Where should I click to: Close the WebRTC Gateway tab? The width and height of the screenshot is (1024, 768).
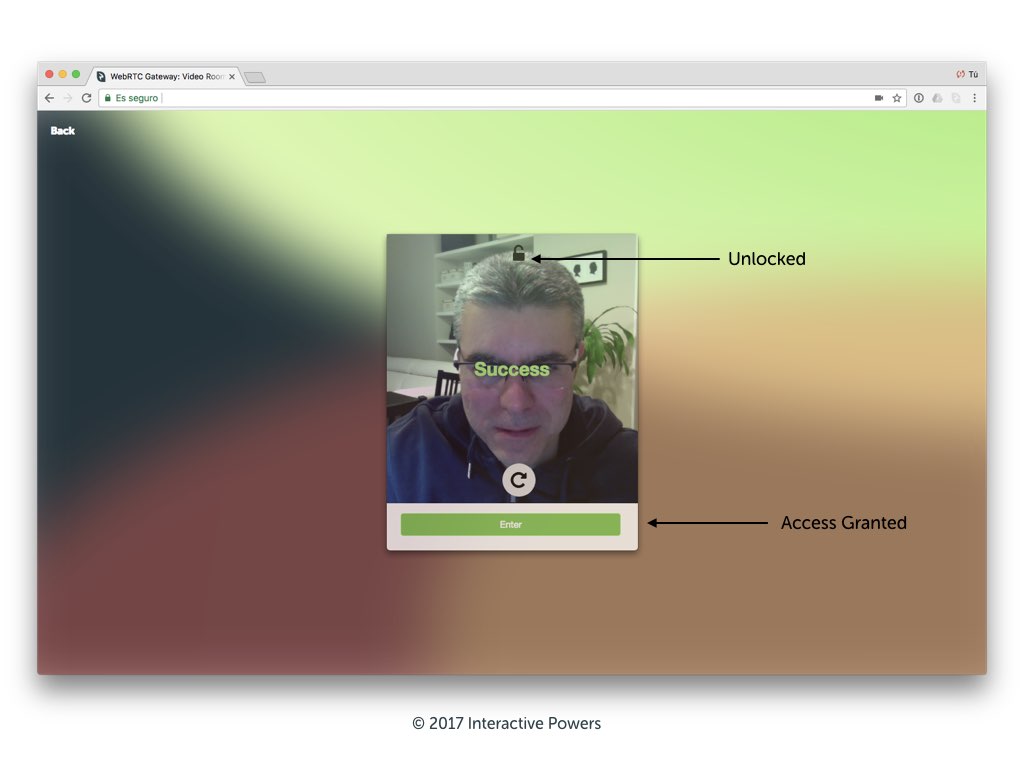[x=232, y=76]
